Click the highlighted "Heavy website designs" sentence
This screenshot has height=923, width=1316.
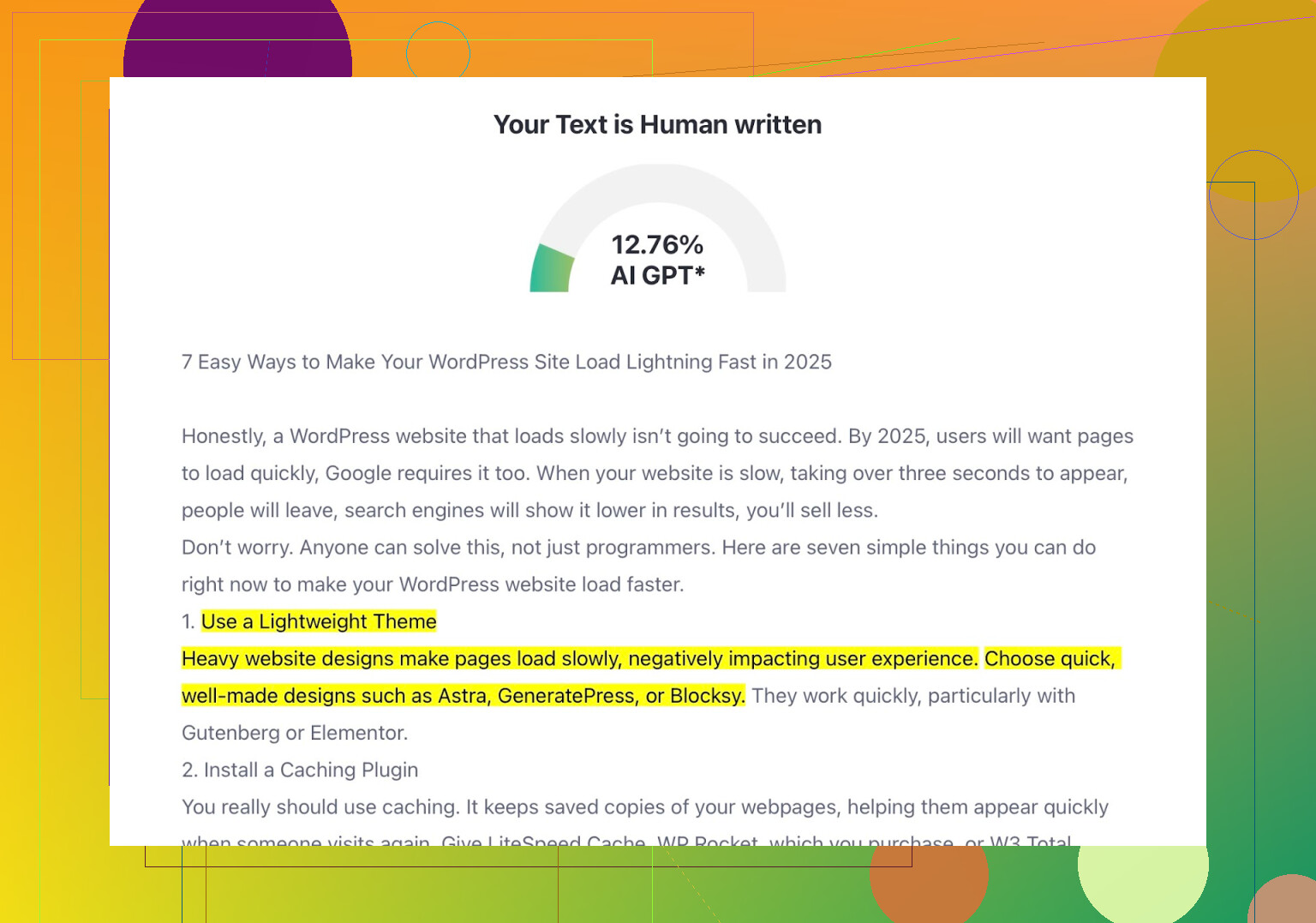(579, 659)
